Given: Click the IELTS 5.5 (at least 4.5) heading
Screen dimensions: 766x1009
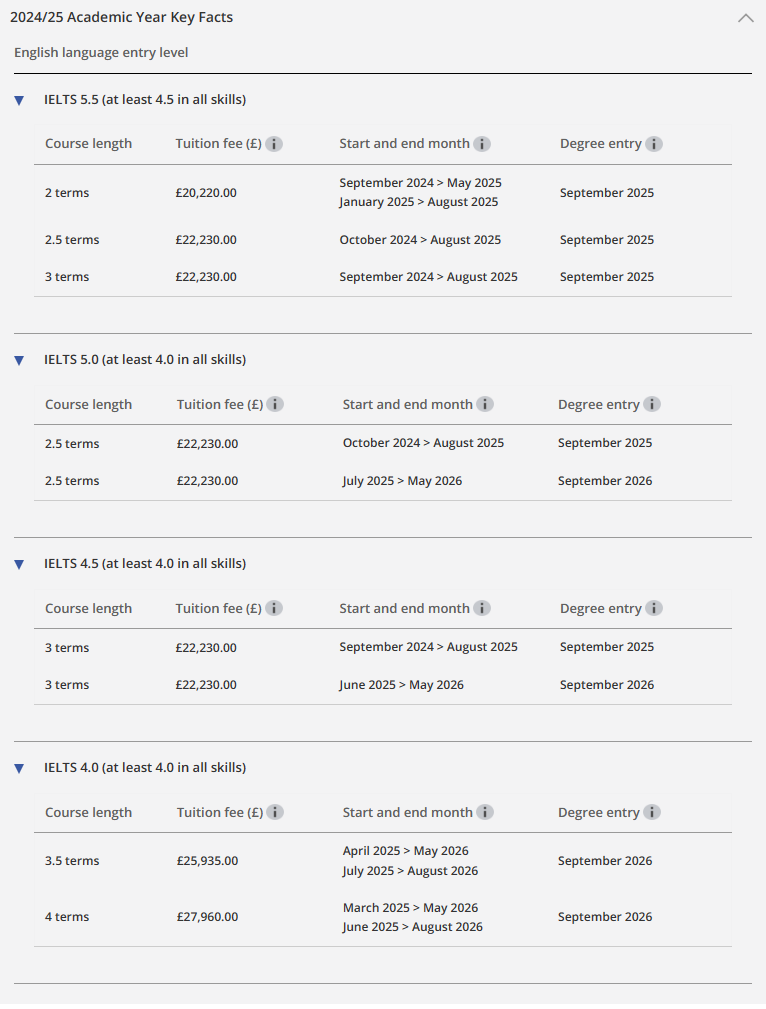Looking at the screenshot, I should tap(145, 100).
